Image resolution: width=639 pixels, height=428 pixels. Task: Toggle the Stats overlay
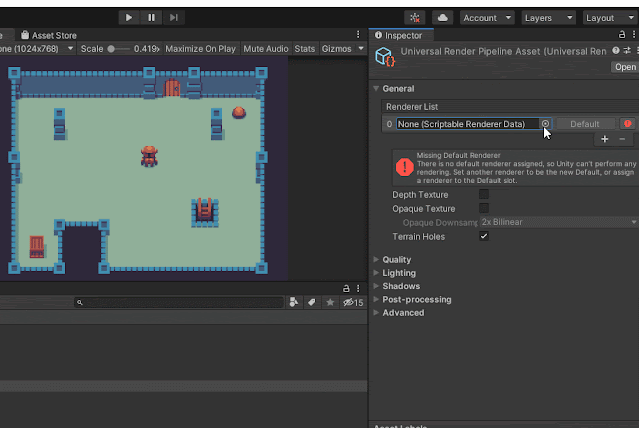(304, 49)
